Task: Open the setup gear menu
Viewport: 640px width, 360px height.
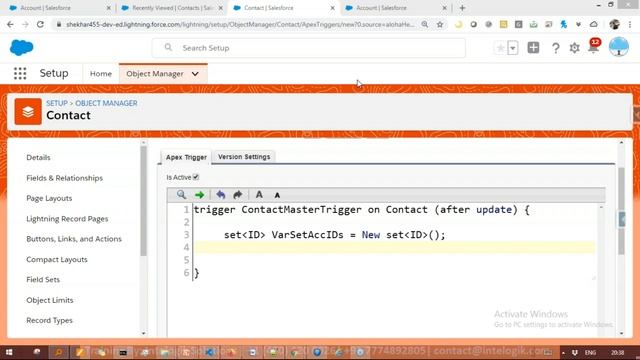Action: coord(574,48)
